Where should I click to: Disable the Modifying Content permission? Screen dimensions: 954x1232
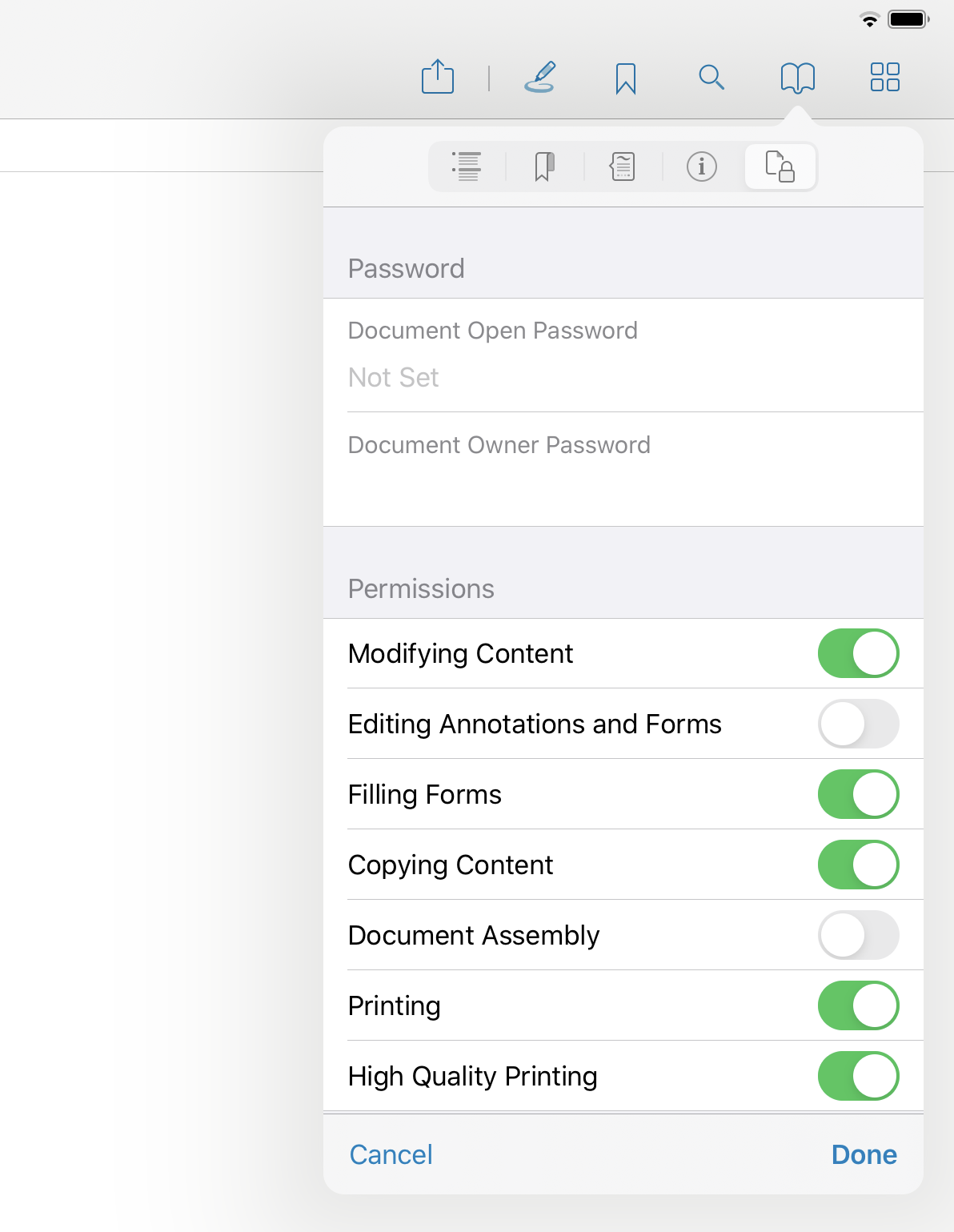[x=858, y=653]
